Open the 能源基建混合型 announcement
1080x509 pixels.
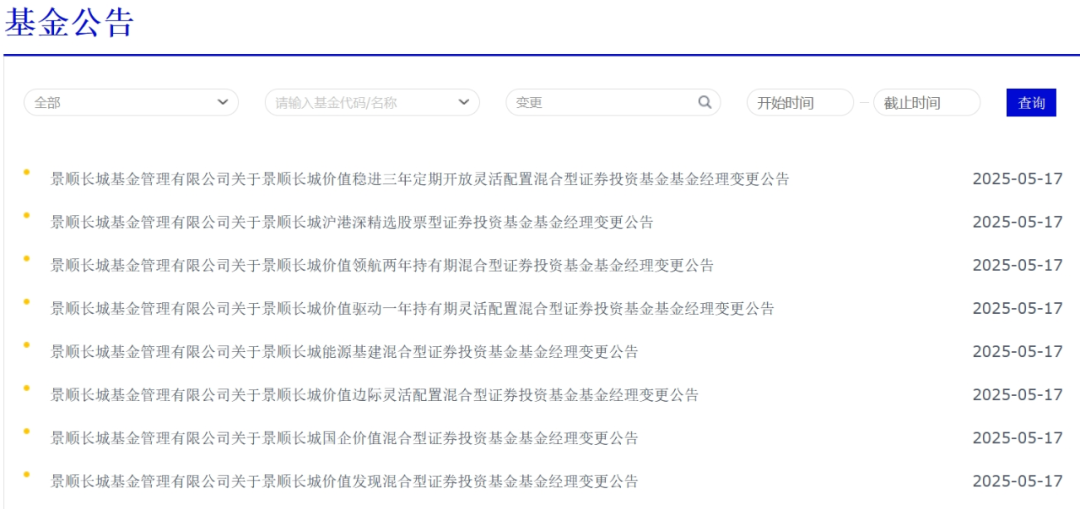(344, 352)
